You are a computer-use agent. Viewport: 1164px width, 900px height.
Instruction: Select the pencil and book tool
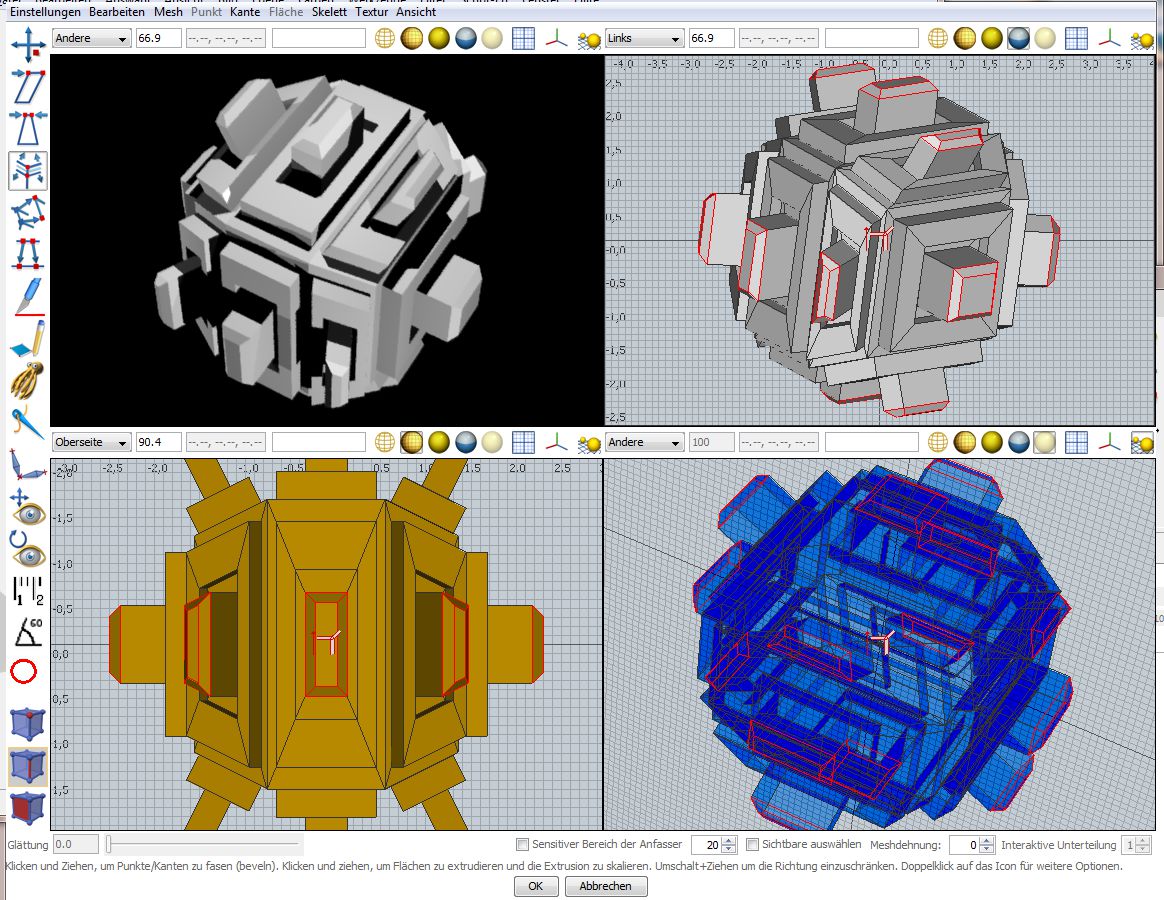28,339
